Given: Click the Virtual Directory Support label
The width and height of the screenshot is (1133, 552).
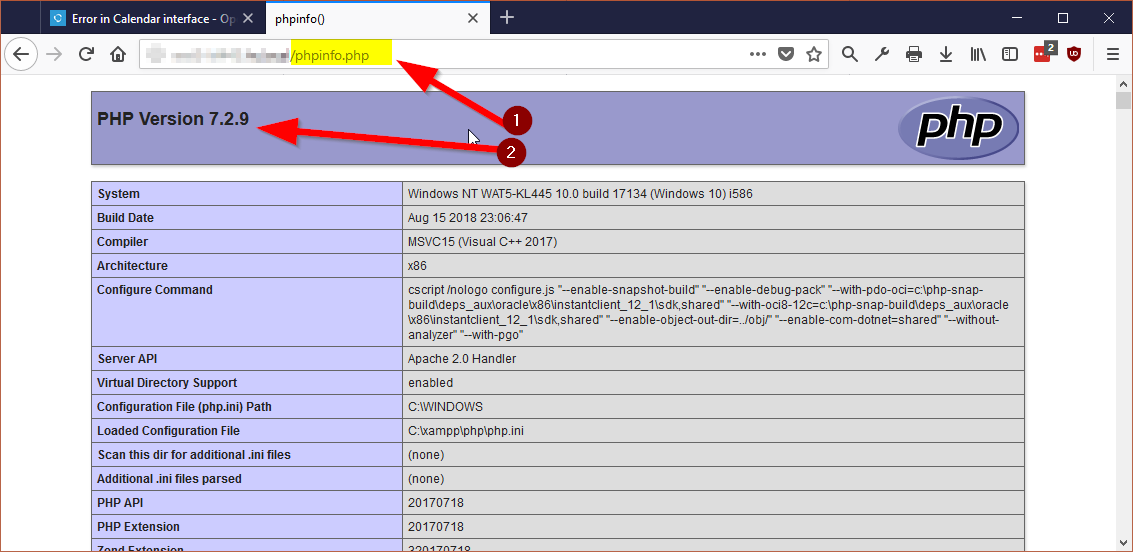Looking at the screenshot, I should pos(167,382).
